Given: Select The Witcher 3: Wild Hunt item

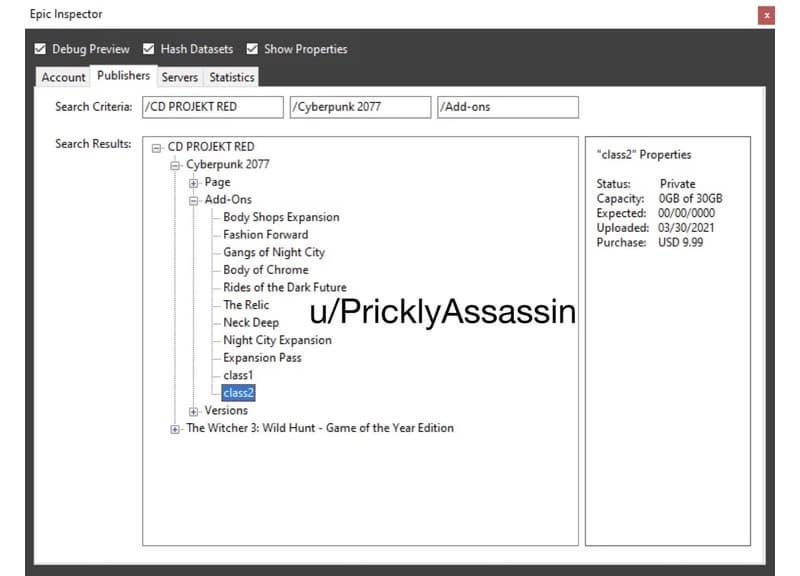Looking at the screenshot, I should [x=320, y=428].
